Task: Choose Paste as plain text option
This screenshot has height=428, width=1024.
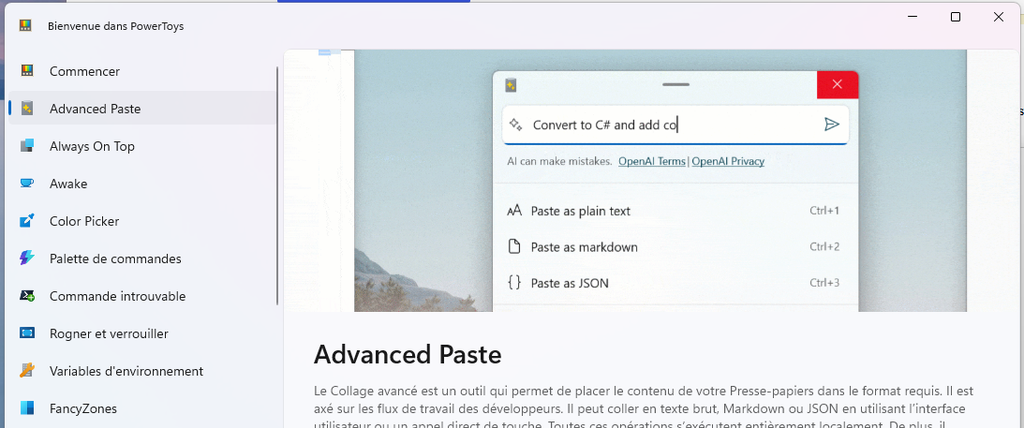Action: click(674, 211)
